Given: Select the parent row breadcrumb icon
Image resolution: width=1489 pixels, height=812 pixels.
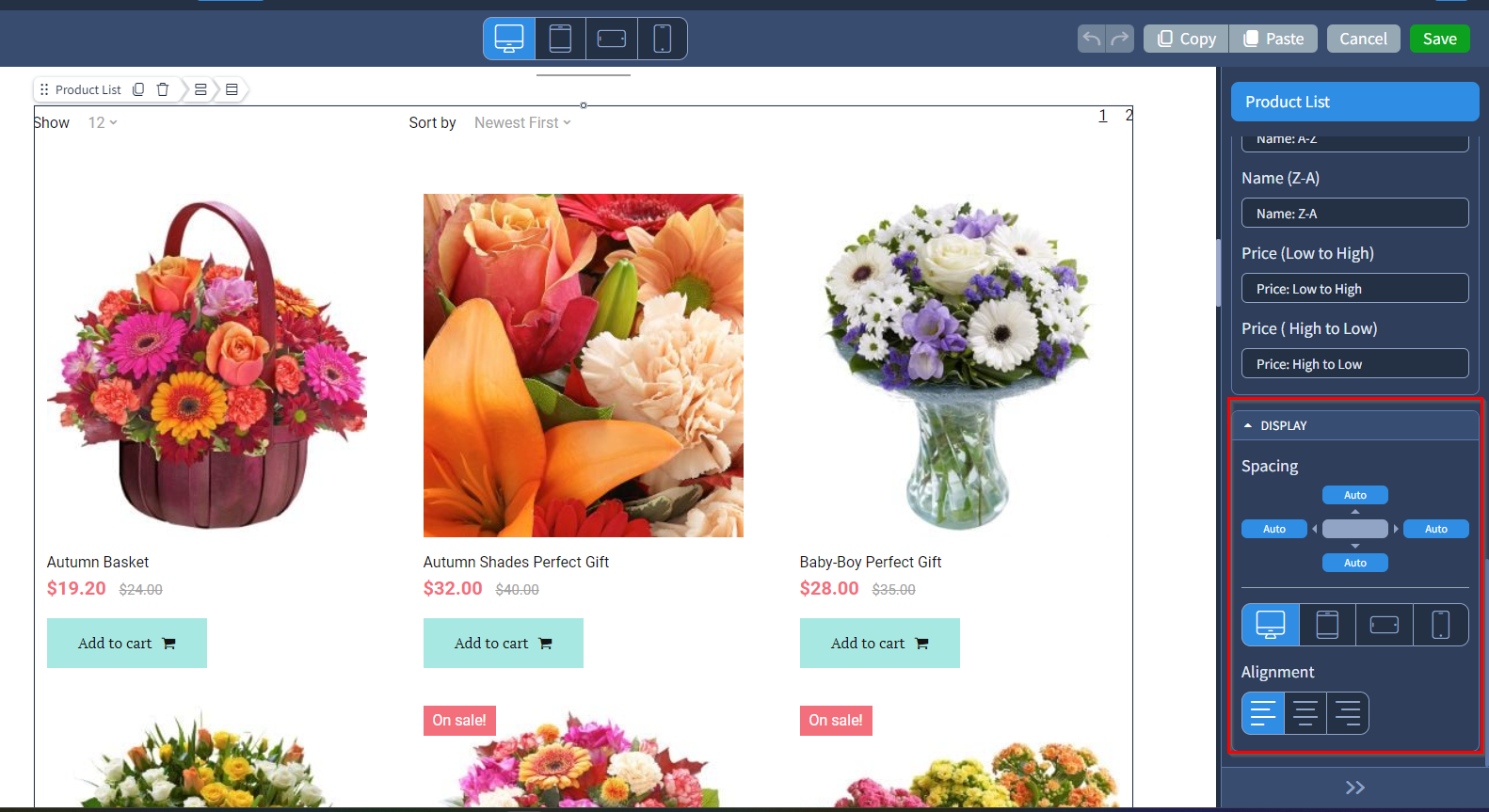Looking at the screenshot, I should (x=200, y=89).
